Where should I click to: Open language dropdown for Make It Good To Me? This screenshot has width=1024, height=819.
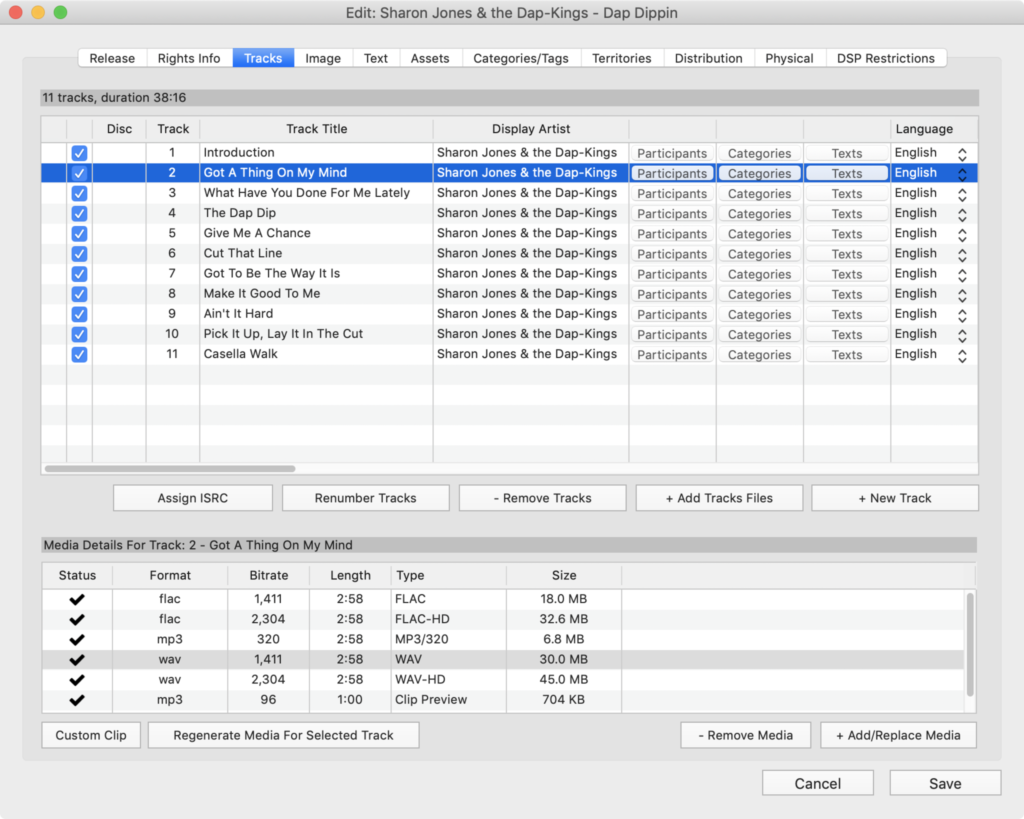(x=962, y=295)
